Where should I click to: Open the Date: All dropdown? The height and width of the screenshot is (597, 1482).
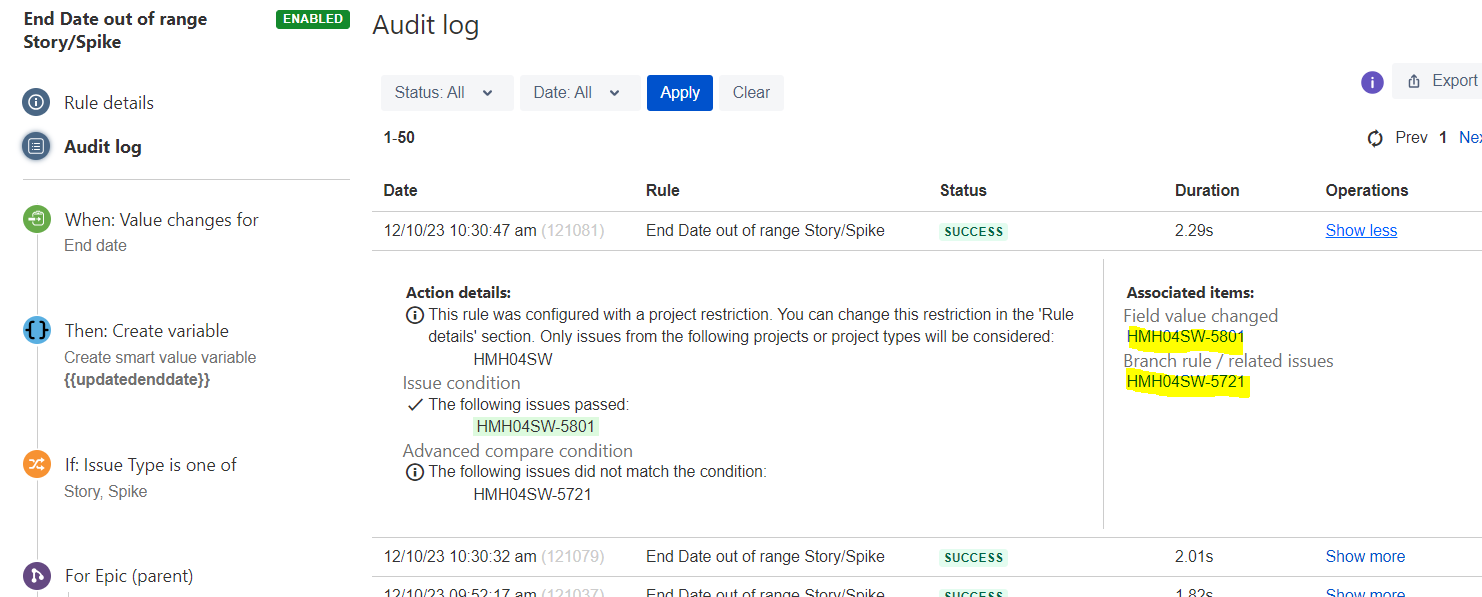(x=580, y=93)
